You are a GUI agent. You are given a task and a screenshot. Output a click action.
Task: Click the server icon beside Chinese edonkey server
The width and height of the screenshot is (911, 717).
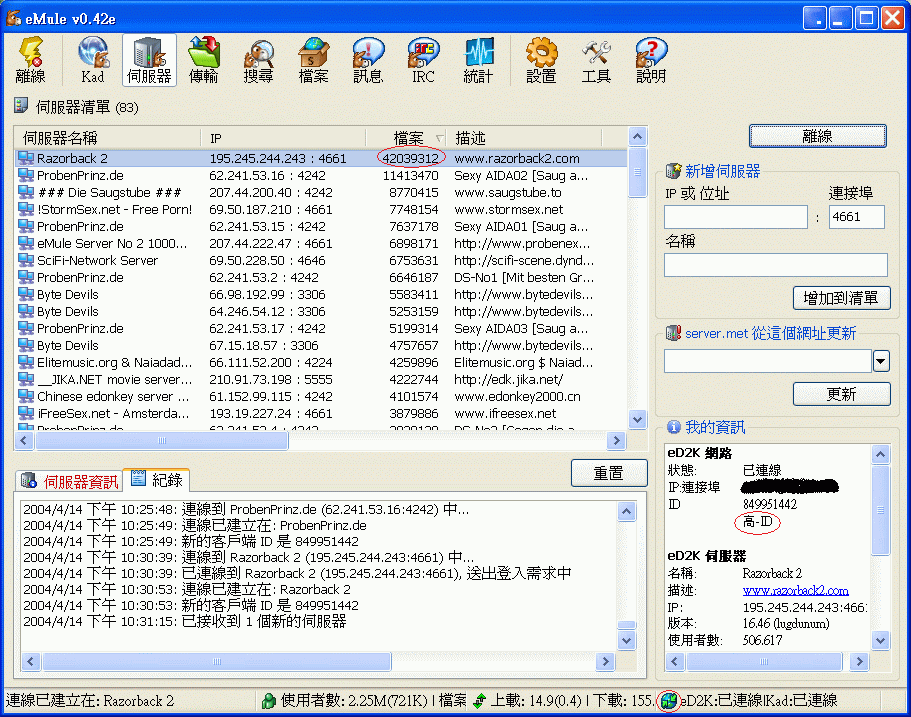point(26,396)
